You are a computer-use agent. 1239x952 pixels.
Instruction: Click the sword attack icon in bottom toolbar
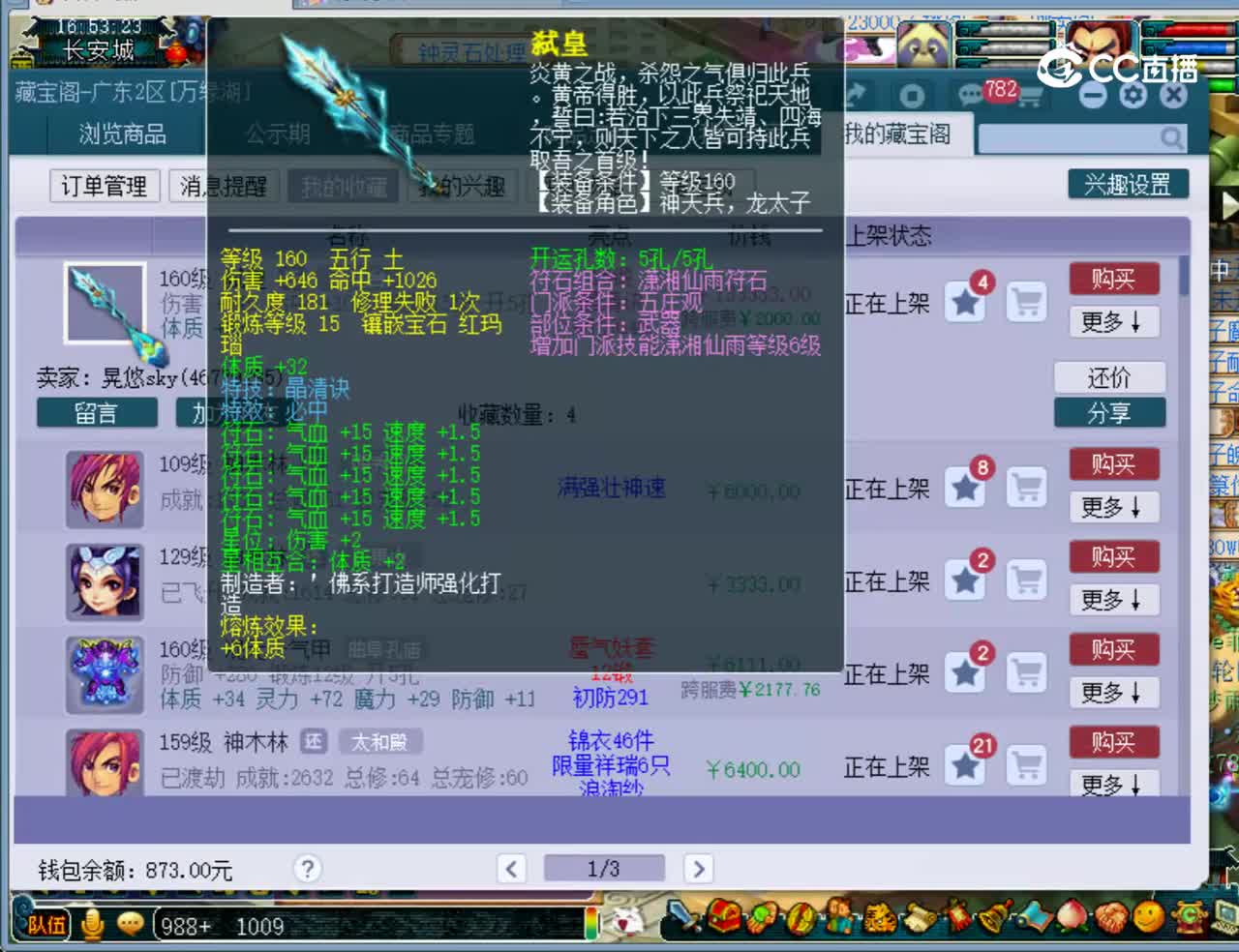[x=685, y=915]
